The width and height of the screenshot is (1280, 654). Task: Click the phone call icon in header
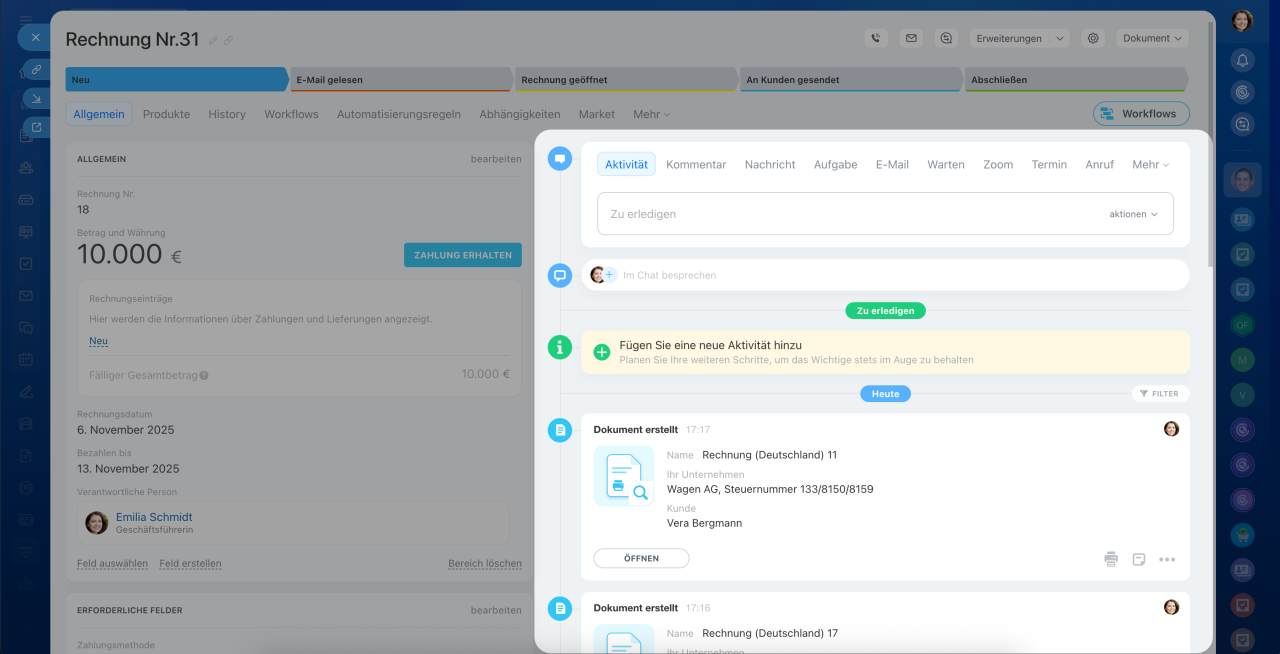(876, 38)
